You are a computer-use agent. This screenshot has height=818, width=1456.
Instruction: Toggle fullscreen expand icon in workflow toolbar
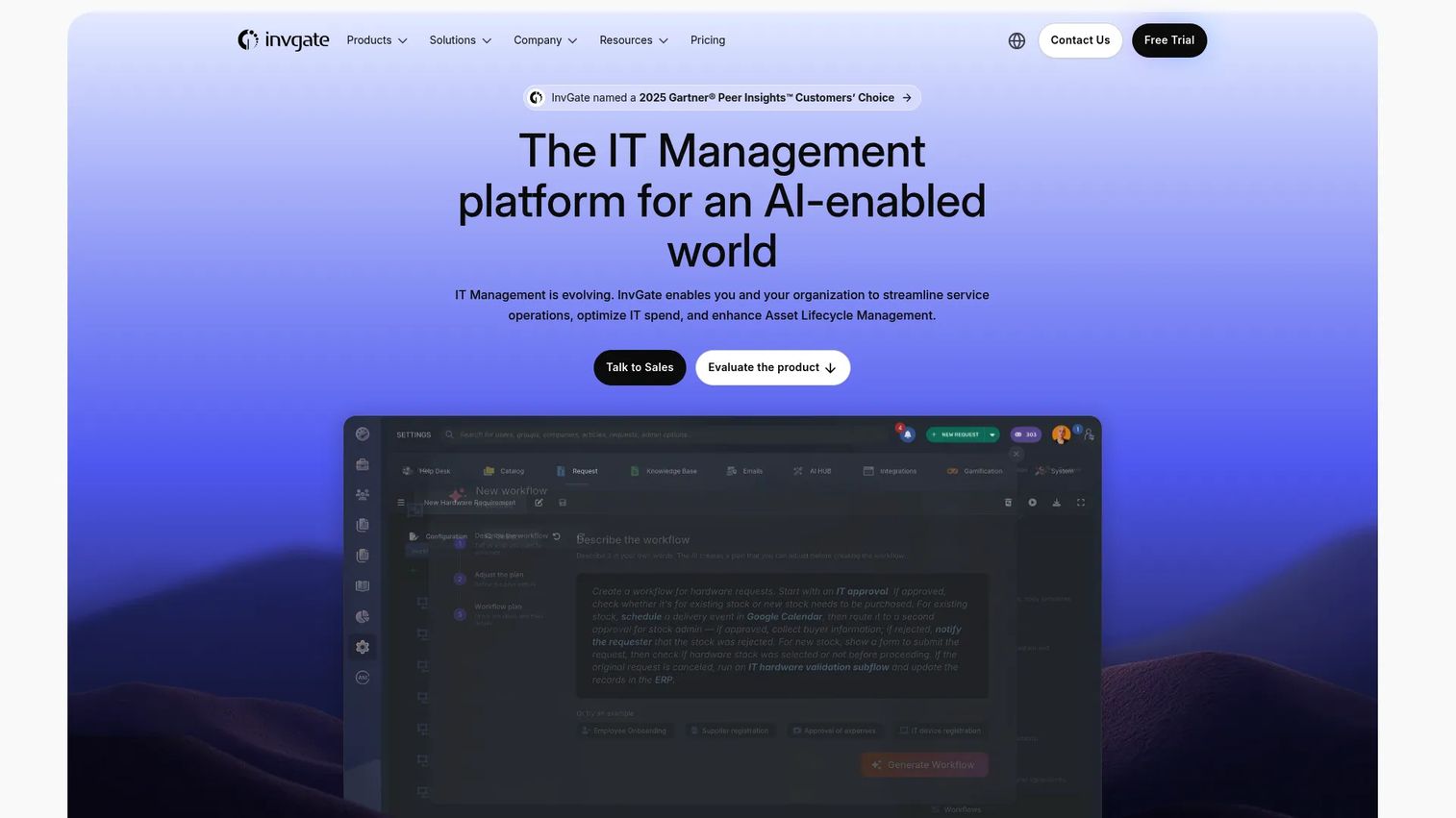(x=1081, y=503)
